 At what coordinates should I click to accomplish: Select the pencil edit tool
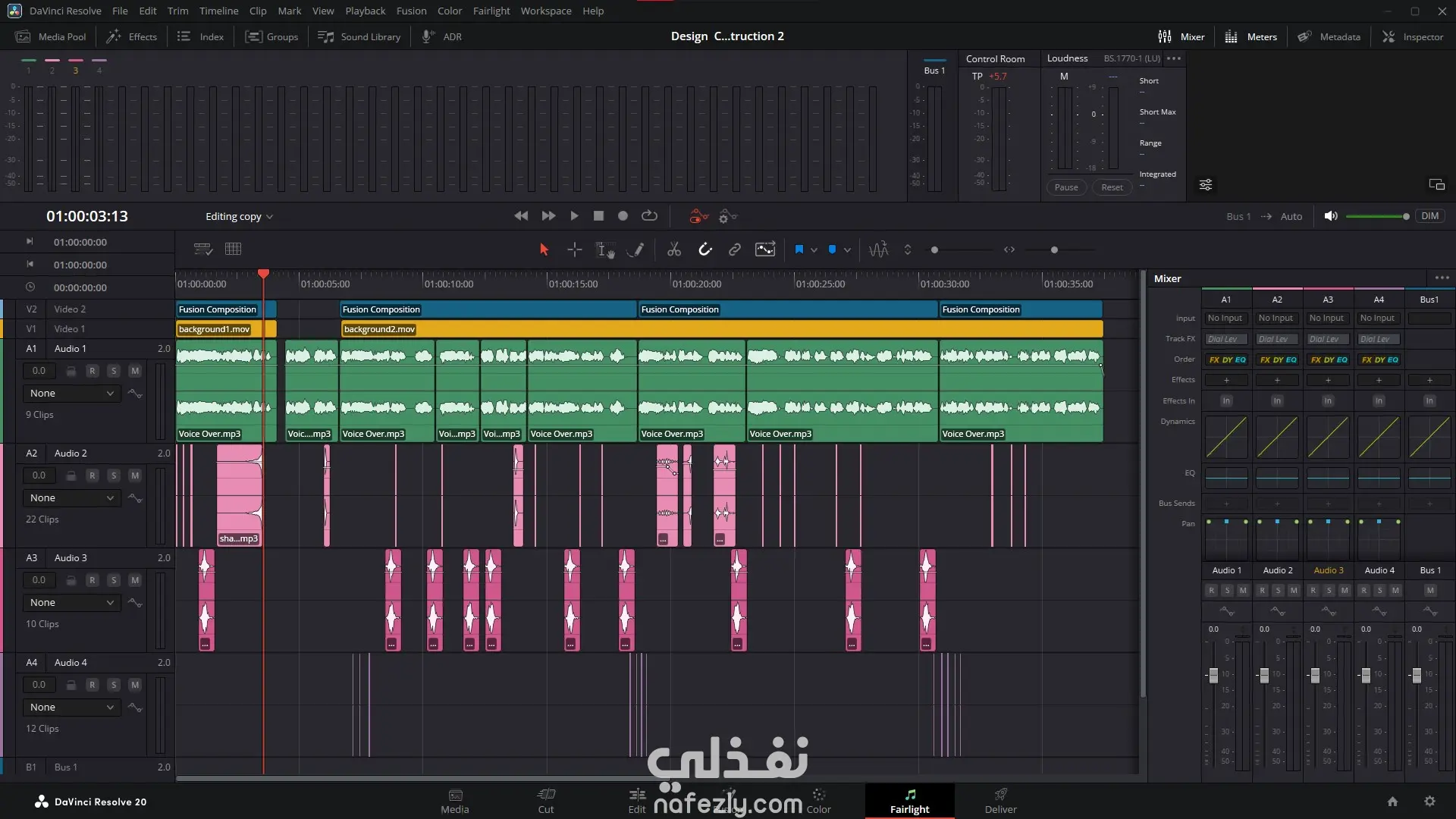637,249
